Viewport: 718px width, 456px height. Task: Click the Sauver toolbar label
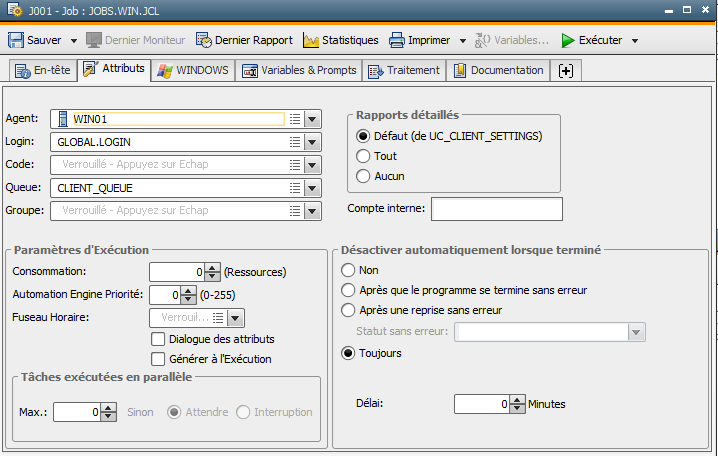click(44, 40)
